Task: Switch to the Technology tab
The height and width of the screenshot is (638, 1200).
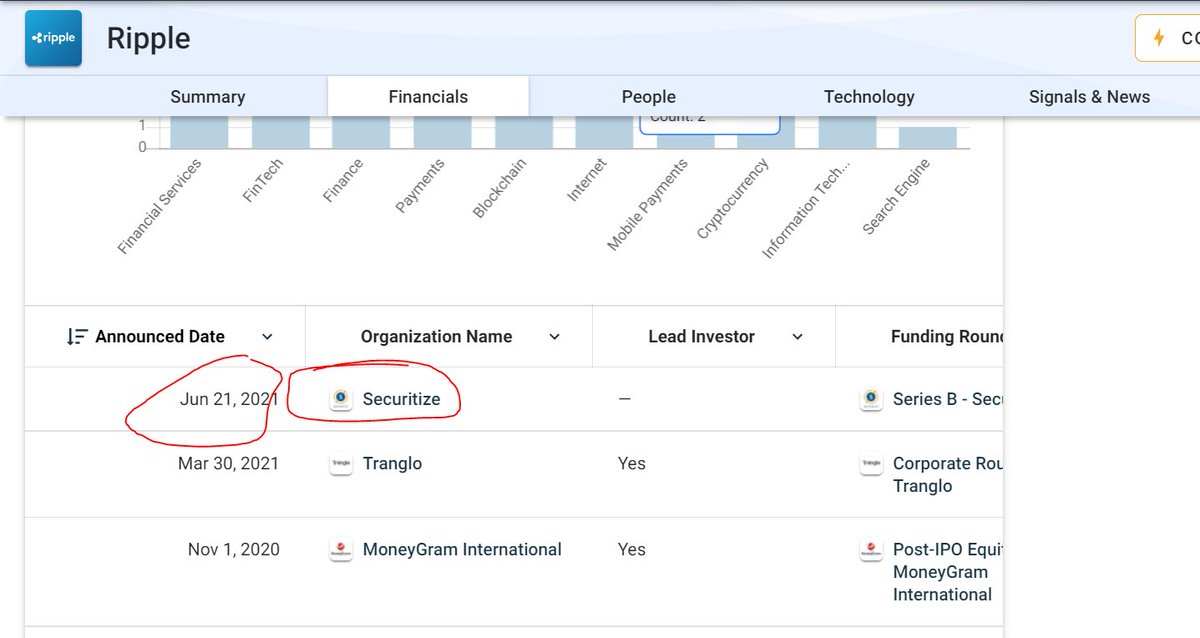Action: [869, 97]
